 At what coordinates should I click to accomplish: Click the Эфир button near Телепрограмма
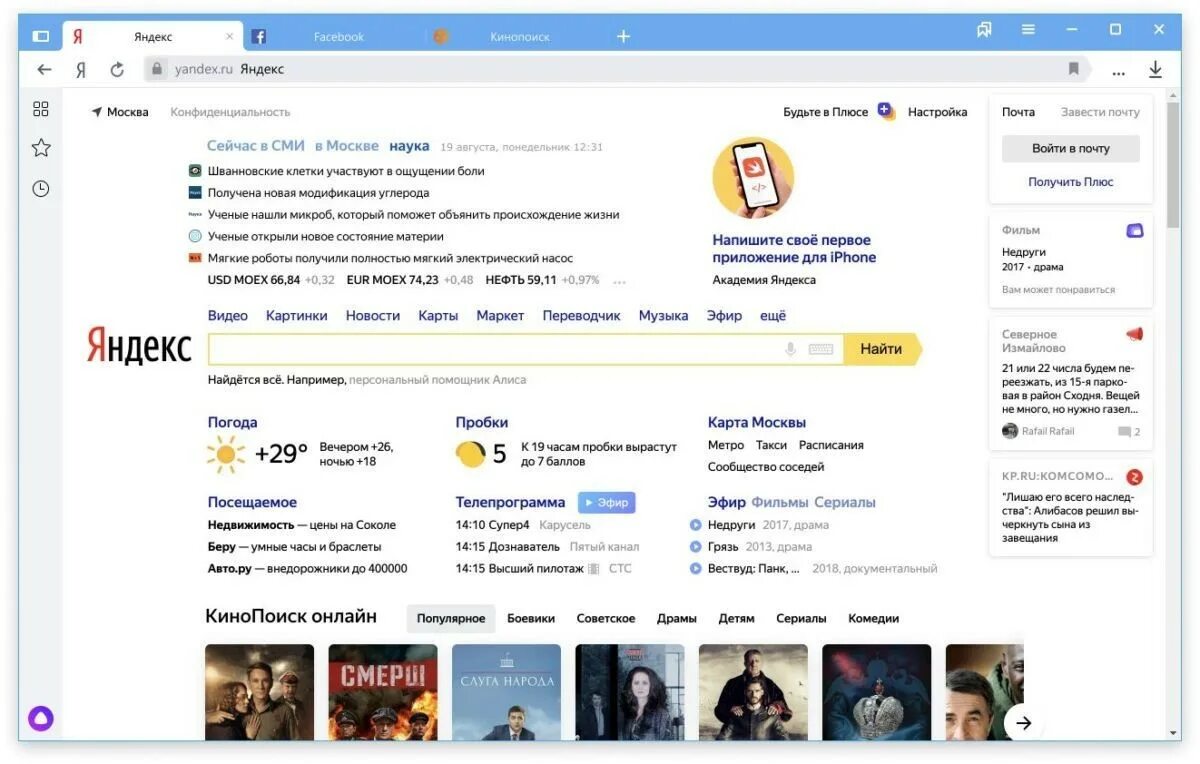pos(607,503)
